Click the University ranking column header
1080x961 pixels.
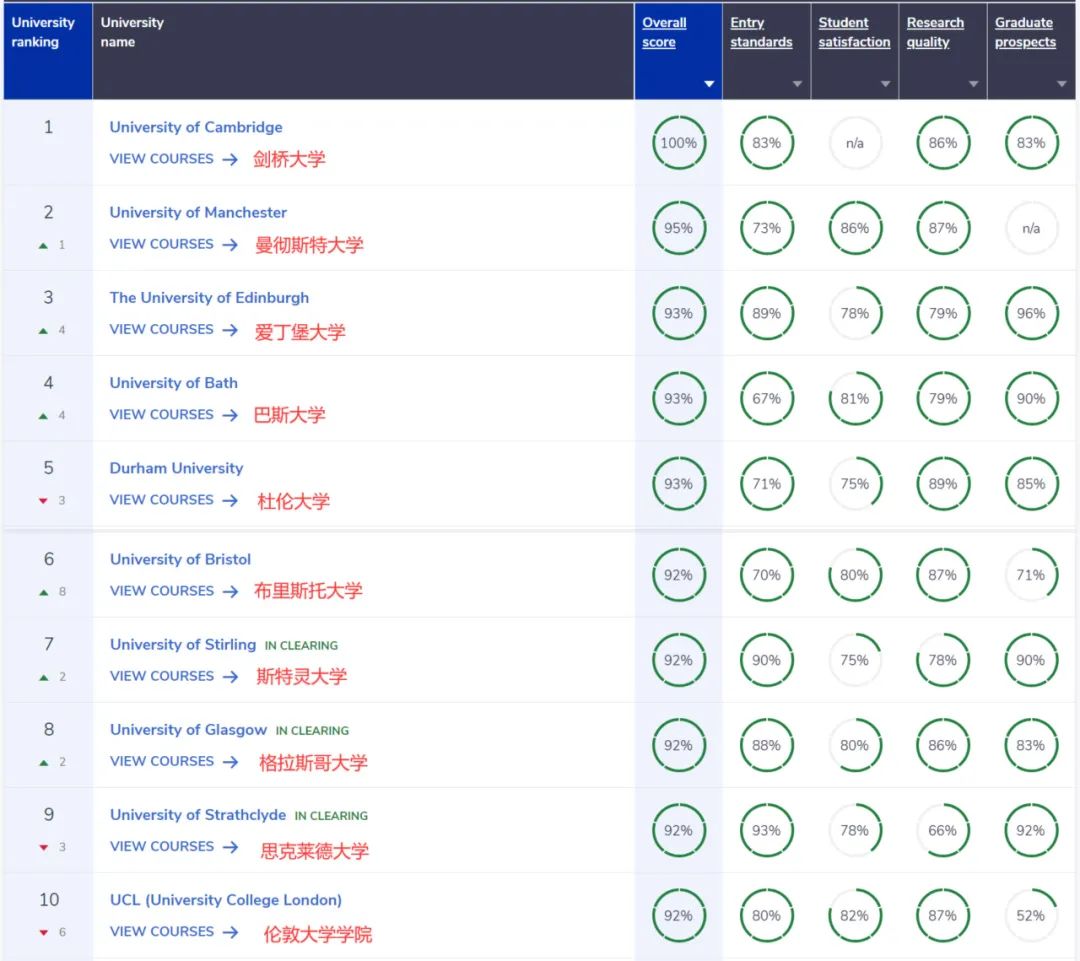point(48,52)
